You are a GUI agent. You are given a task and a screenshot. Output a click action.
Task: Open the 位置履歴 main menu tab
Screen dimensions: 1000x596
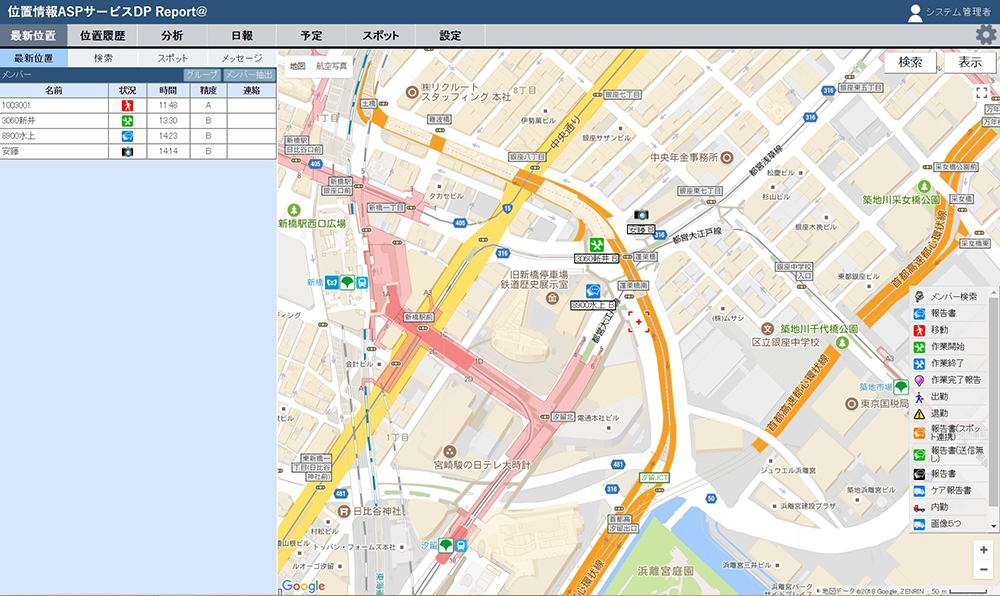(103, 36)
